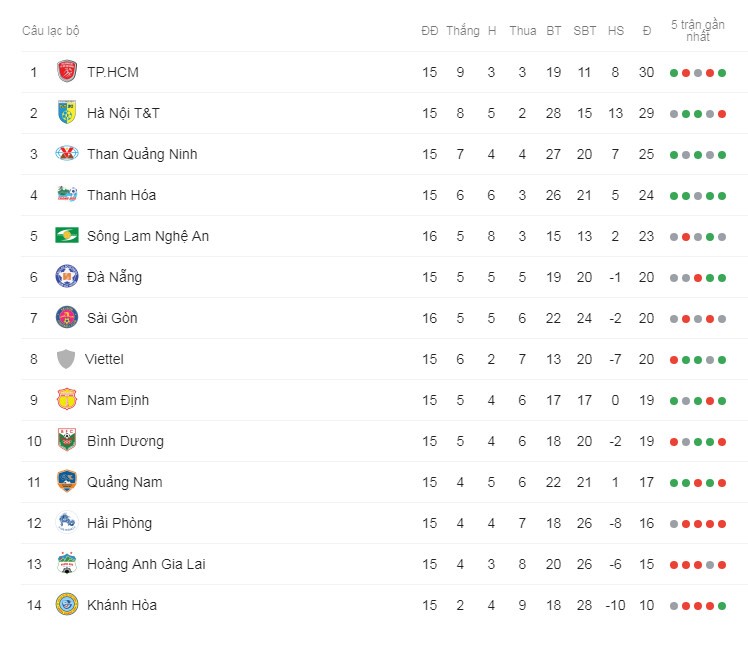The width and height of the screenshot is (748, 645).
Task: Click the last red form dot for Hà Nội T&T
Action: point(722,114)
